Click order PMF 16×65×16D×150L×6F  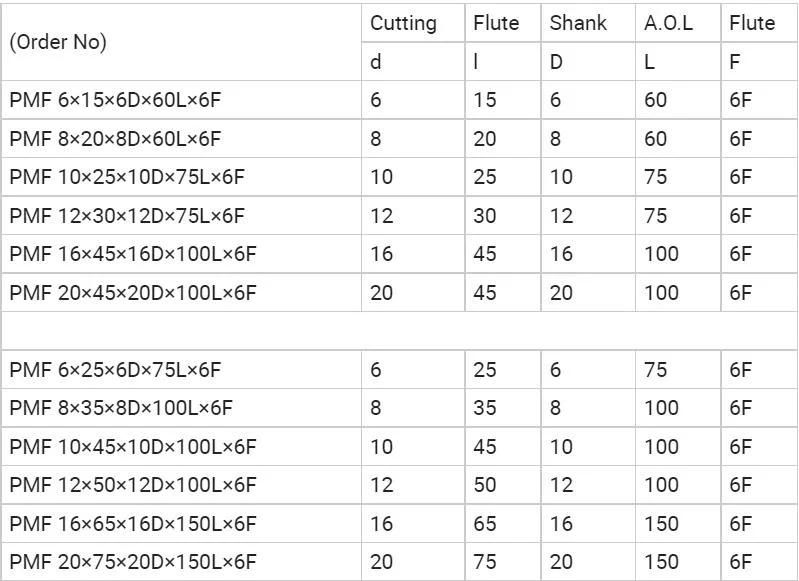click(x=132, y=524)
